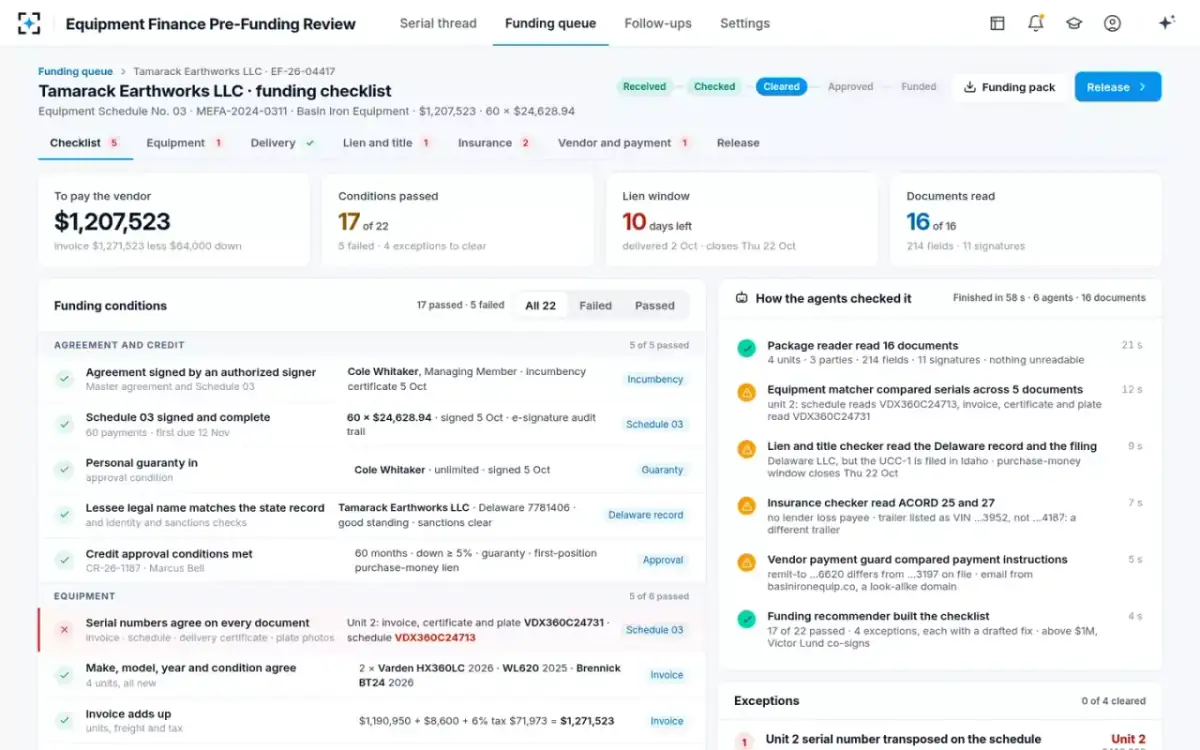Click the Cleared stage pill

781,87
